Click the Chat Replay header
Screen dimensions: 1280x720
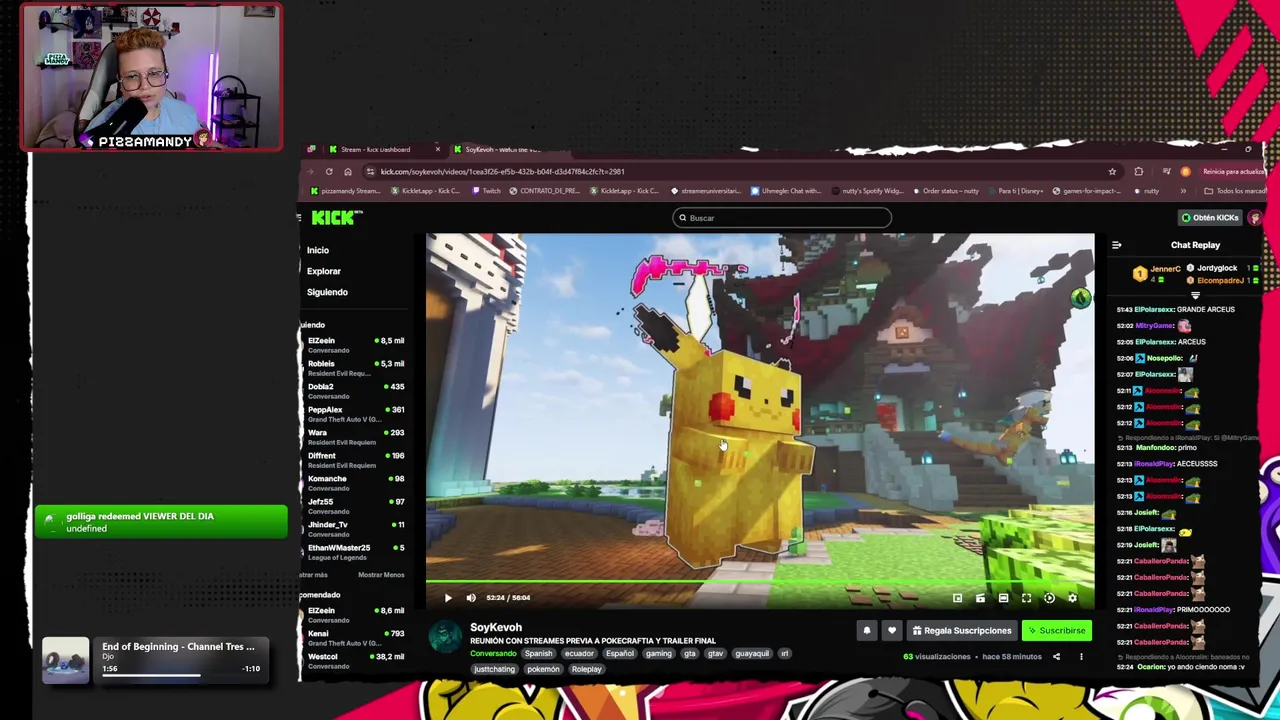click(1195, 245)
